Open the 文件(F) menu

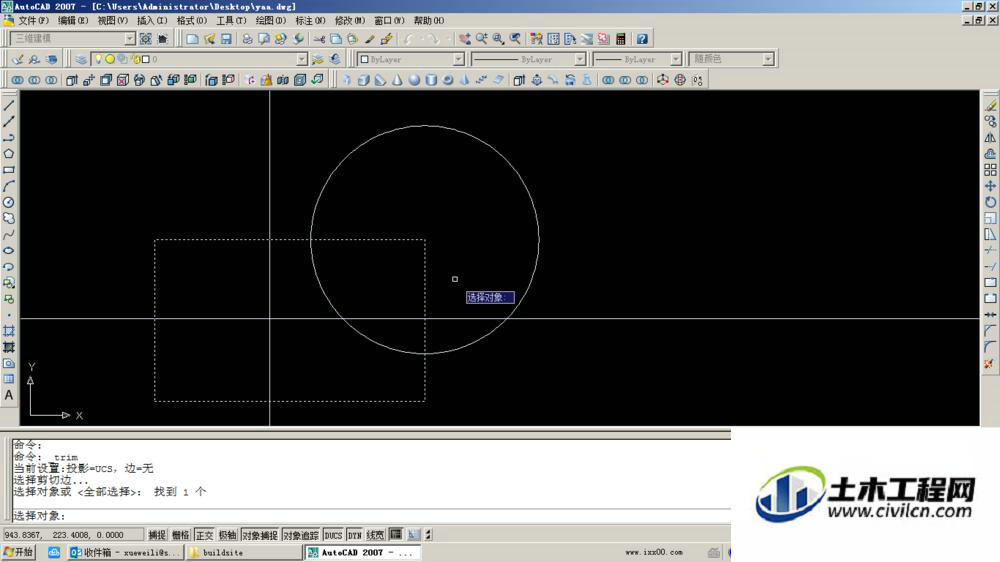point(33,20)
